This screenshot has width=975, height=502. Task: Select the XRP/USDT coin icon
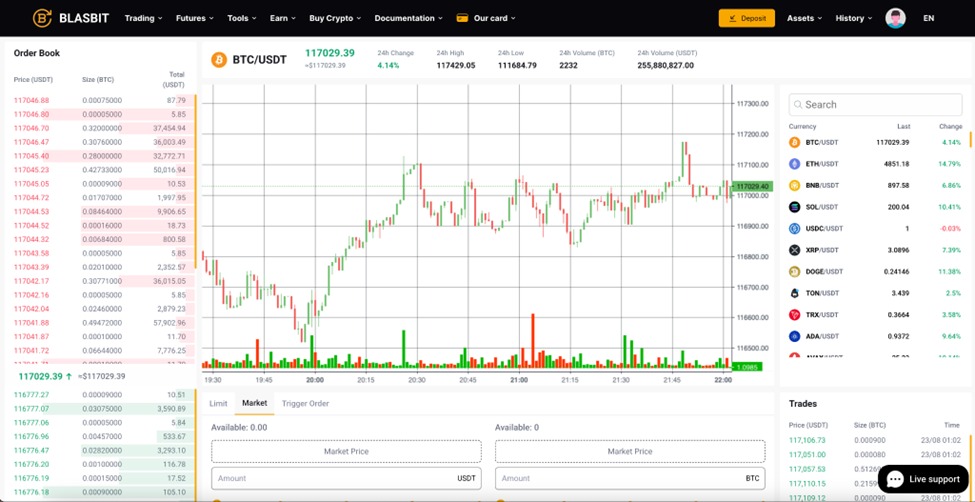pos(795,250)
